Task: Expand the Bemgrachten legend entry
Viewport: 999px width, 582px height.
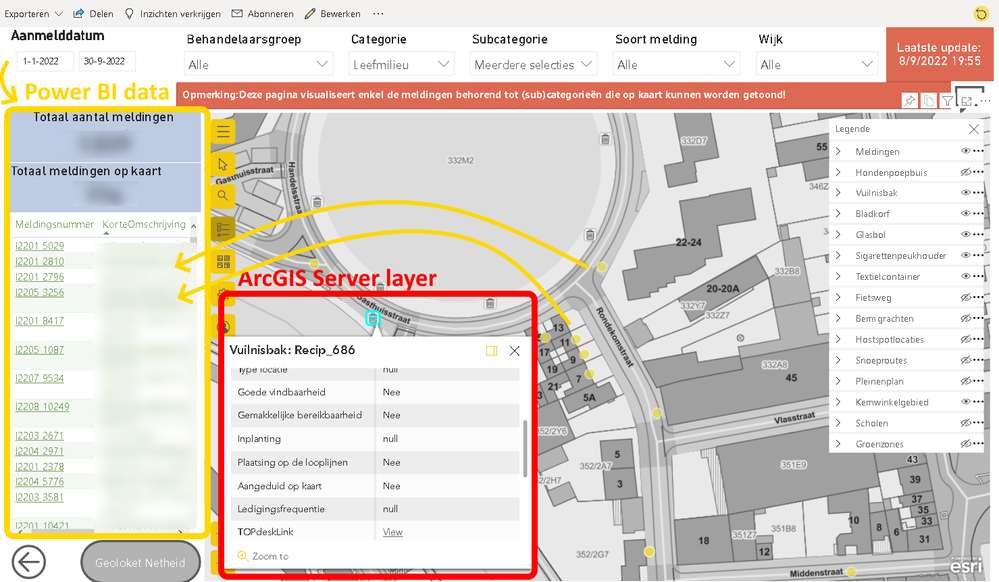Action: [838, 318]
